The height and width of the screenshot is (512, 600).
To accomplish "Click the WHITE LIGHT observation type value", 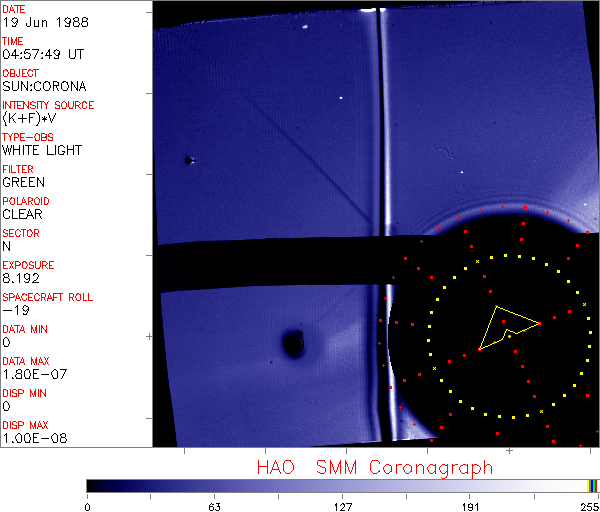I will click(42, 150).
